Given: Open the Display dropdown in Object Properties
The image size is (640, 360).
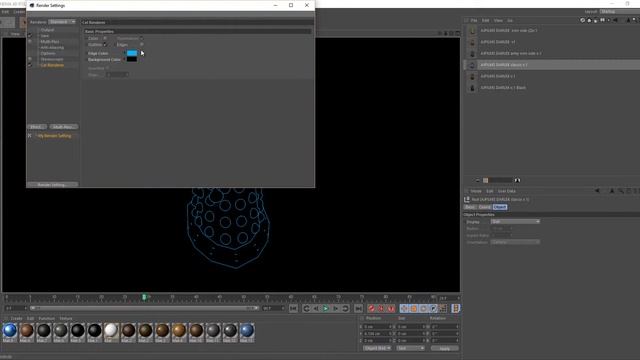Looking at the screenshot, I should 515,222.
